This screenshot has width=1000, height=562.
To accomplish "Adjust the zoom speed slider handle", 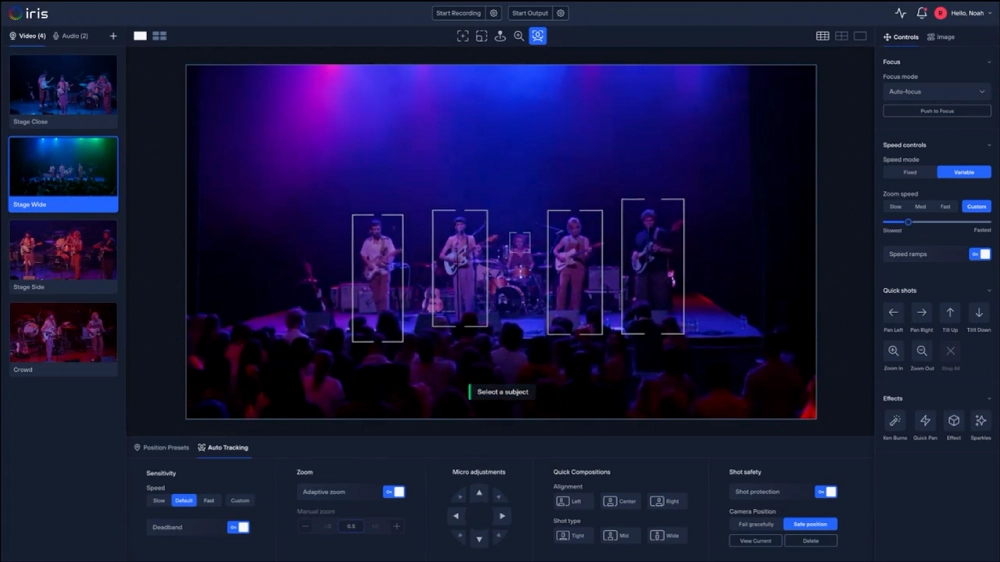I will (x=908, y=222).
